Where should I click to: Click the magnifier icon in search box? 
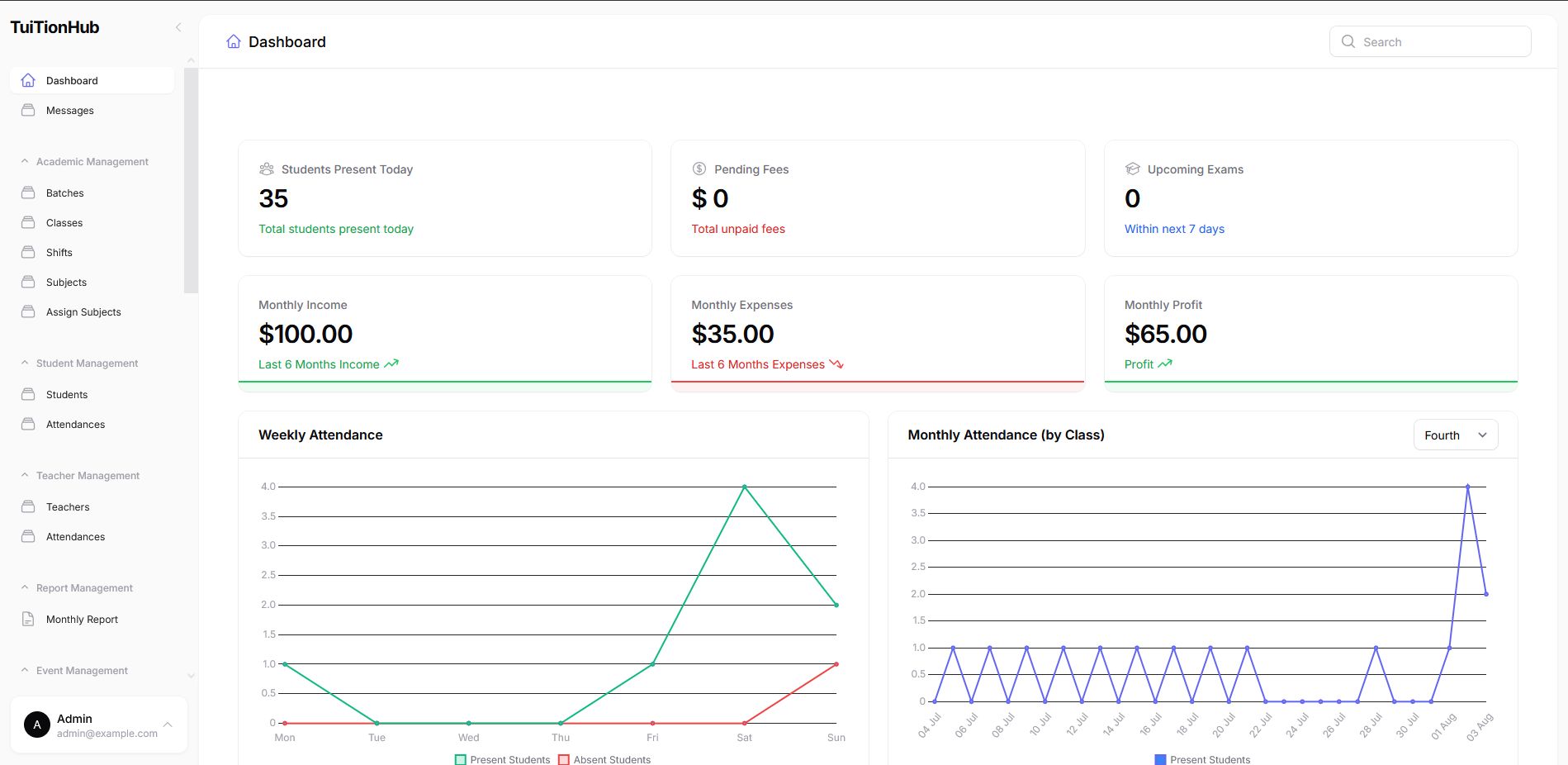[1348, 41]
